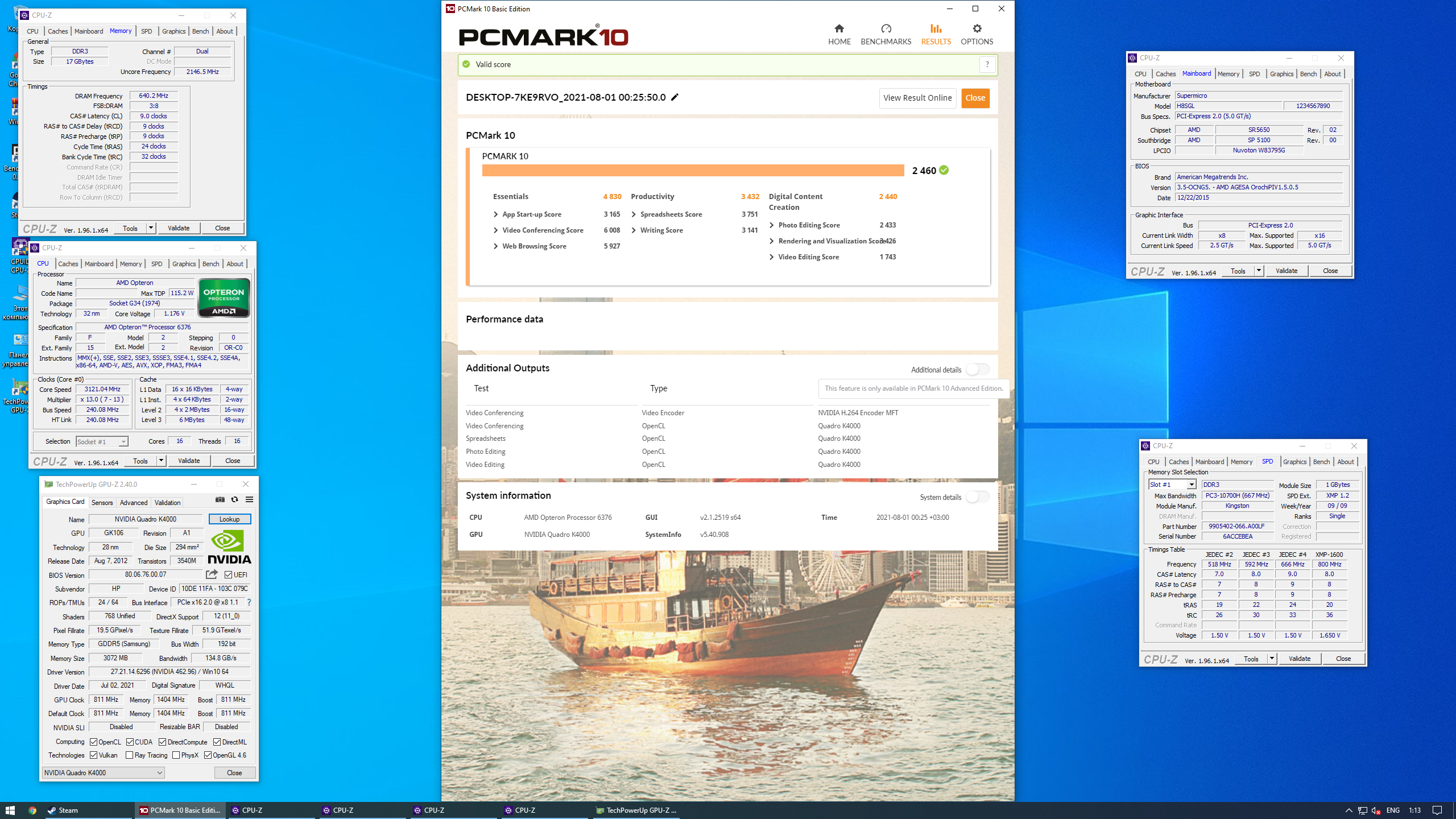Toggle the Vulkan checkbox
Image resolution: width=1456 pixels, height=819 pixels.
pos(93,755)
